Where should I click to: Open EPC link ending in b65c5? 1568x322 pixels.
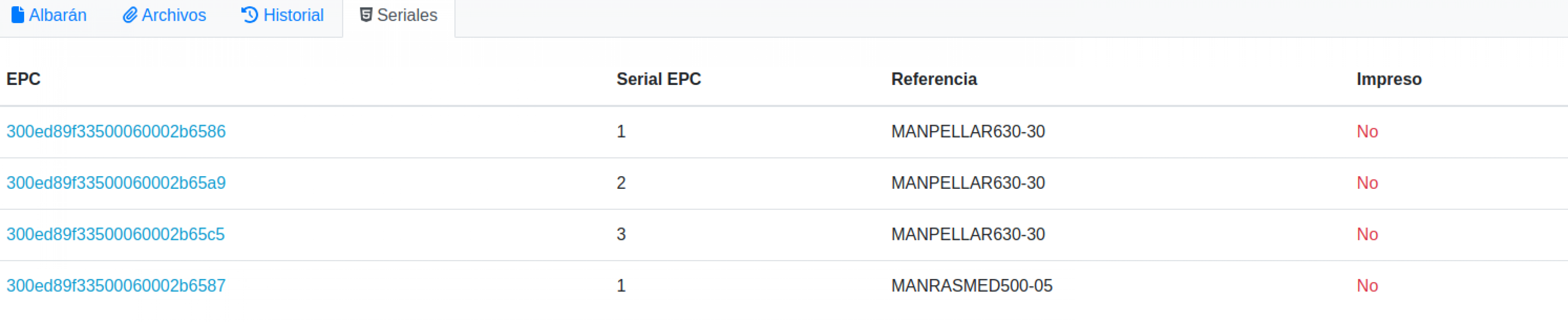pyautogui.click(x=115, y=234)
